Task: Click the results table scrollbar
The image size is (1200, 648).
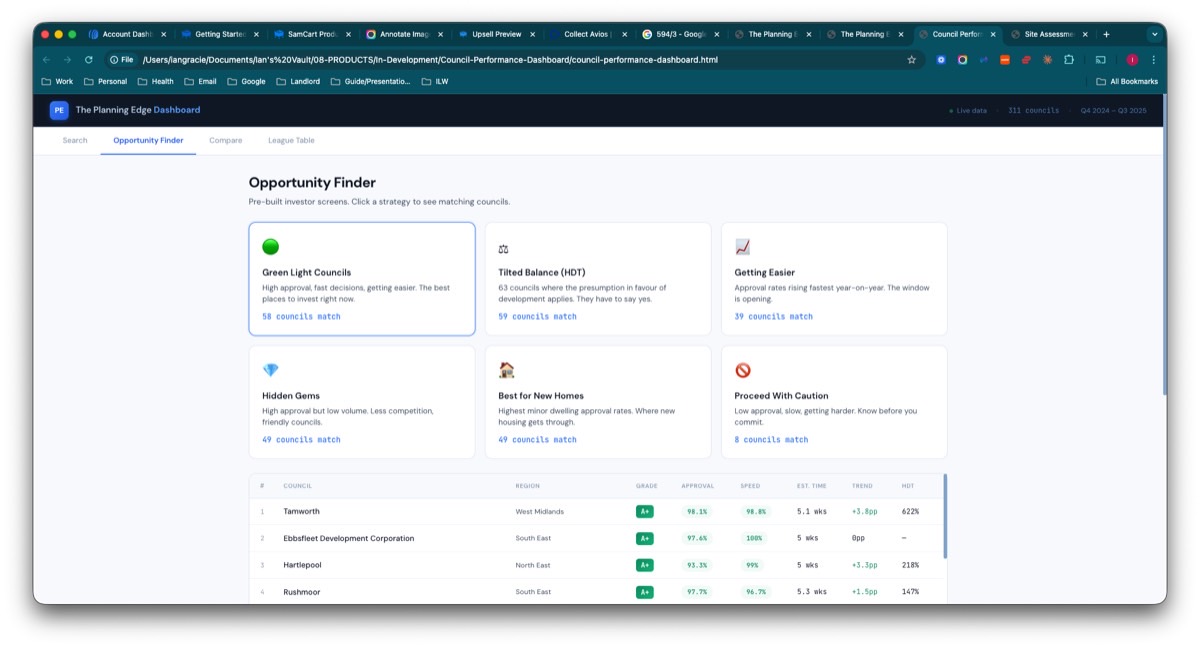Action: click(945, 515)
